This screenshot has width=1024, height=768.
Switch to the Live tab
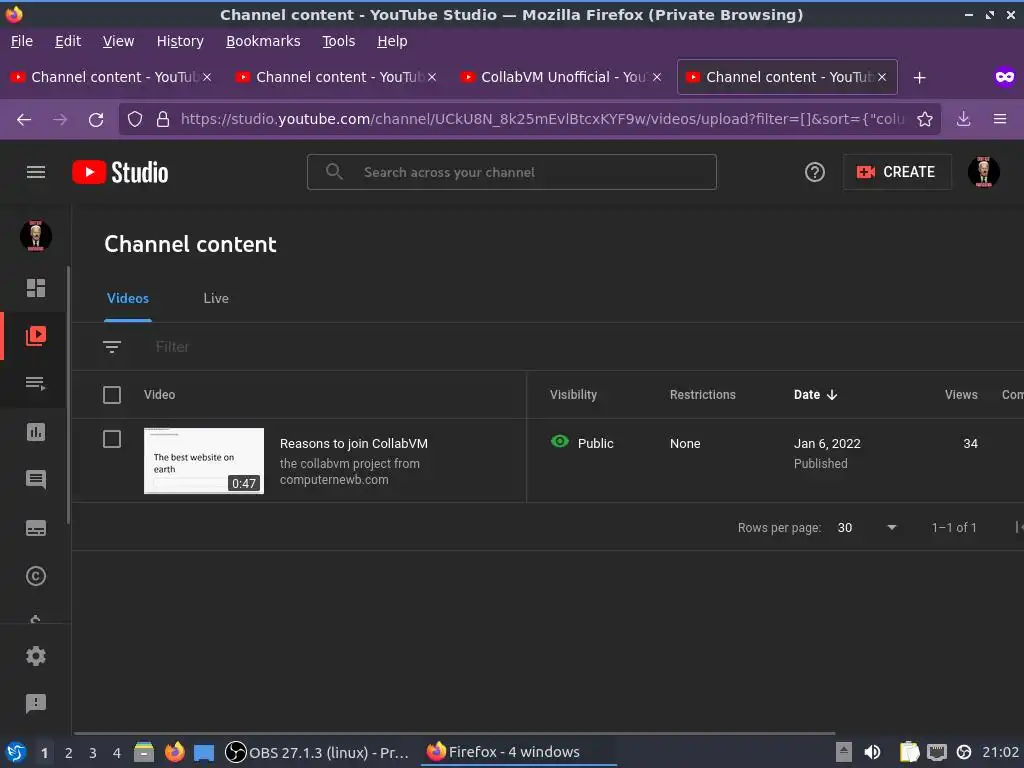tap(216, 298)
